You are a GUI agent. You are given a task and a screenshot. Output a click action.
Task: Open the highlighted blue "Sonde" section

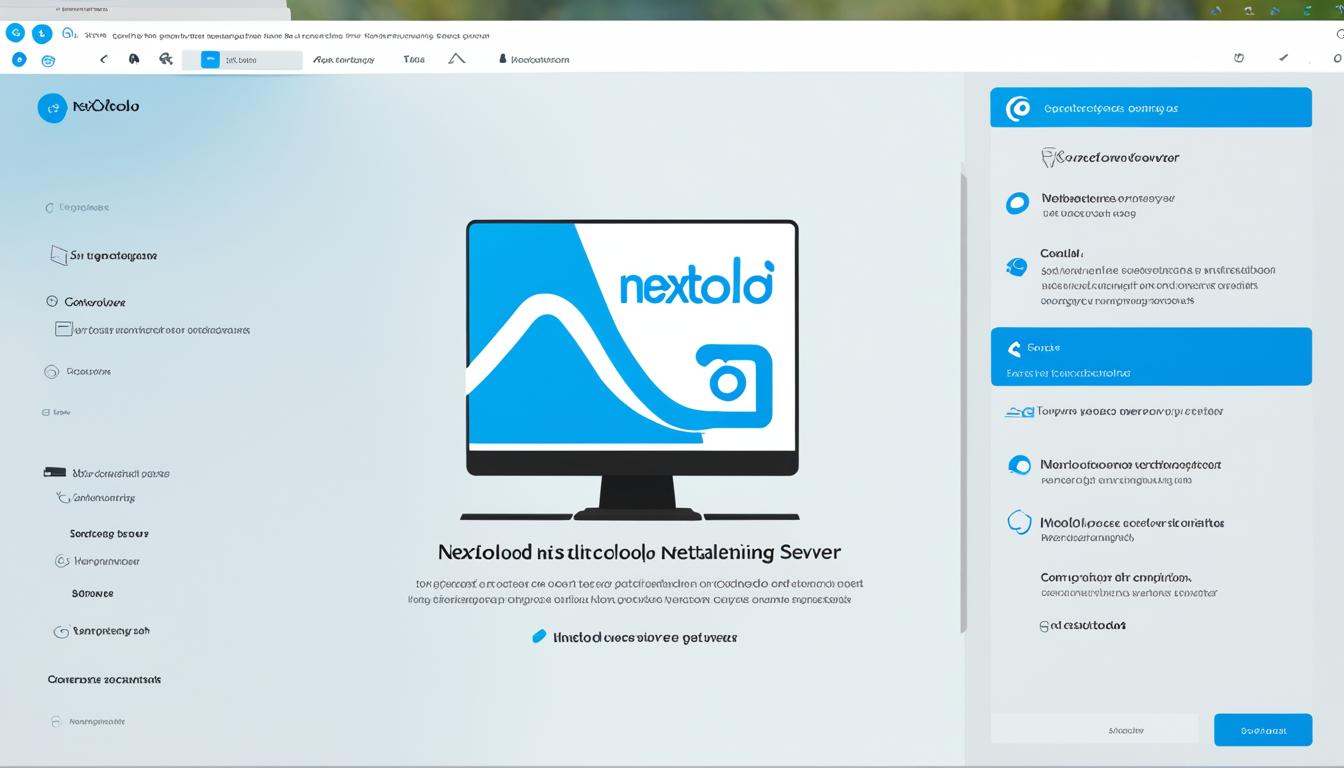point(1151,356)
